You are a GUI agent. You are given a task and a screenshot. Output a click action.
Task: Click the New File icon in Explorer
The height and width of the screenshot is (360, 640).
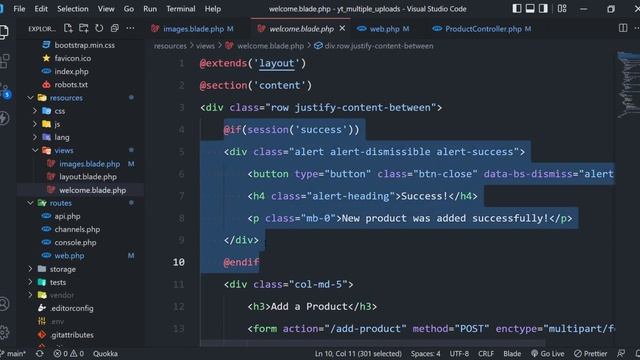(68, 28)
